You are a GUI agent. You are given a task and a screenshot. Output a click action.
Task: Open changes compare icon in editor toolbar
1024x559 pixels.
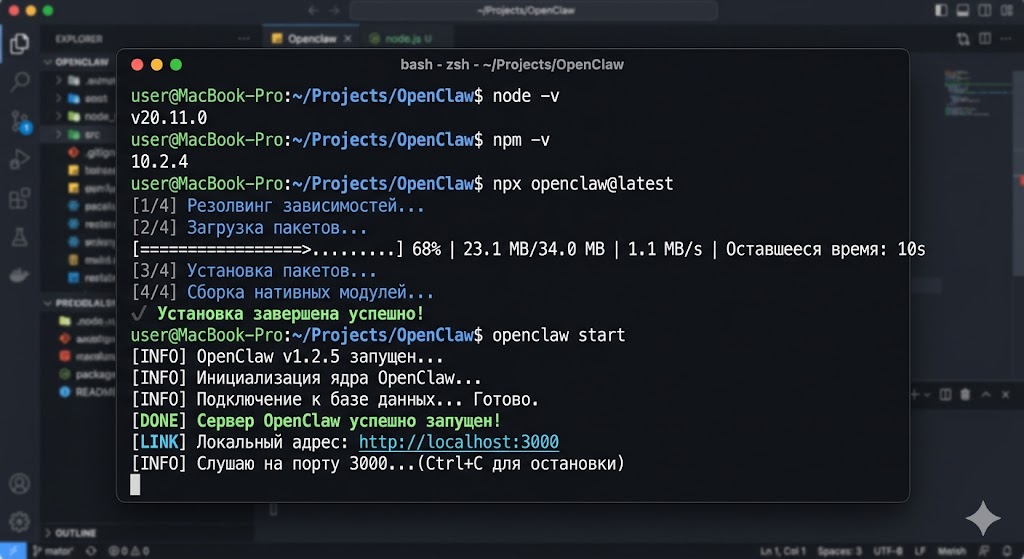point(963,39)
